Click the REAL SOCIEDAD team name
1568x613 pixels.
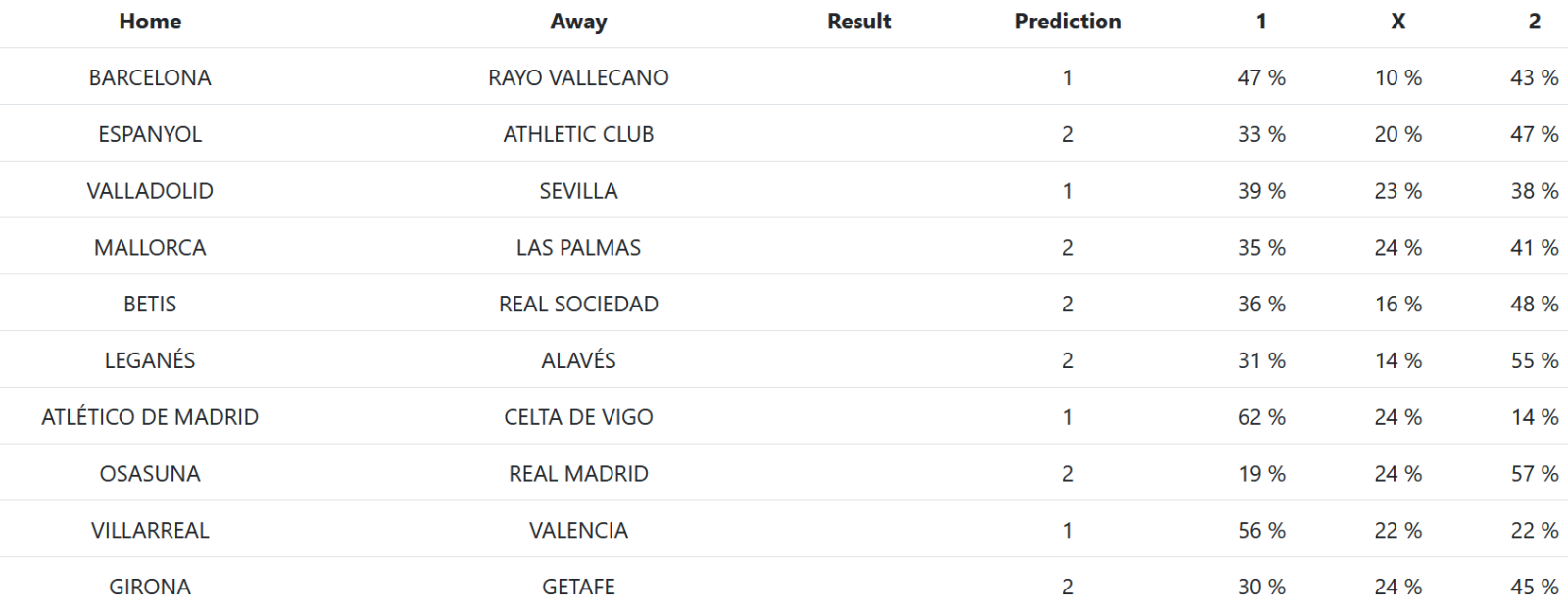[578, 305]
